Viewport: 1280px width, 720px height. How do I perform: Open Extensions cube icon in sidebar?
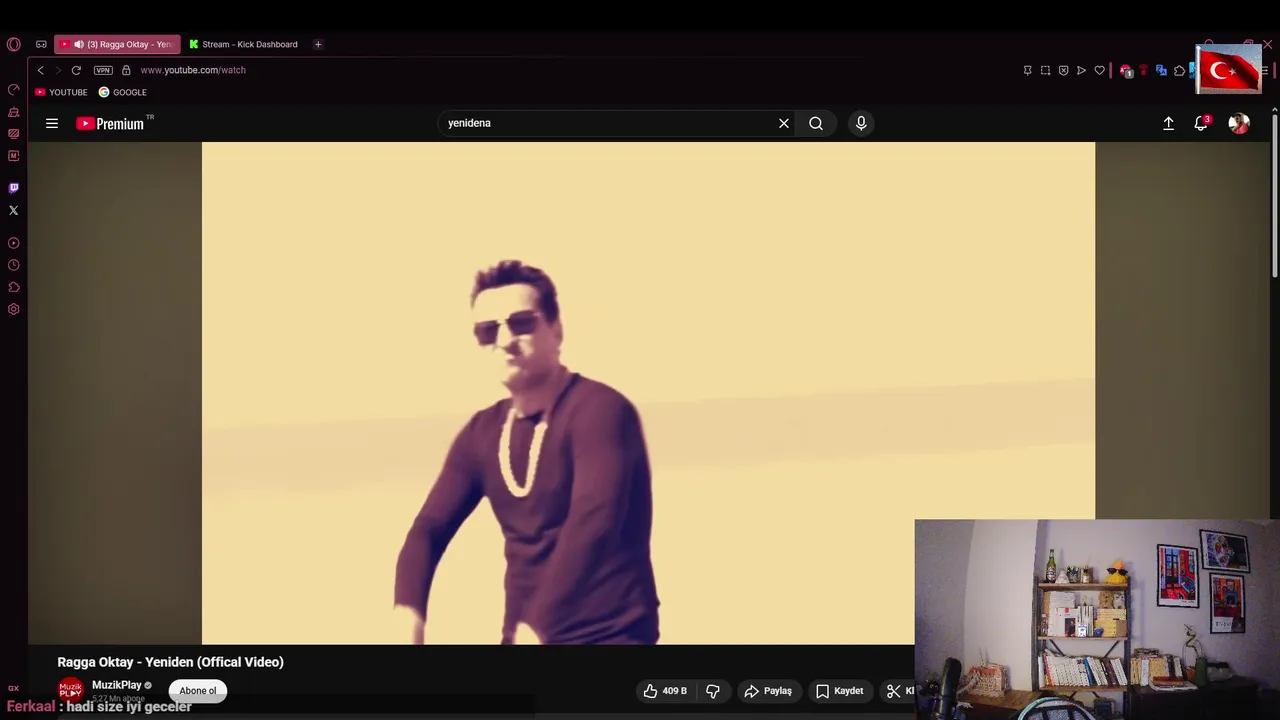coord(13,287)
